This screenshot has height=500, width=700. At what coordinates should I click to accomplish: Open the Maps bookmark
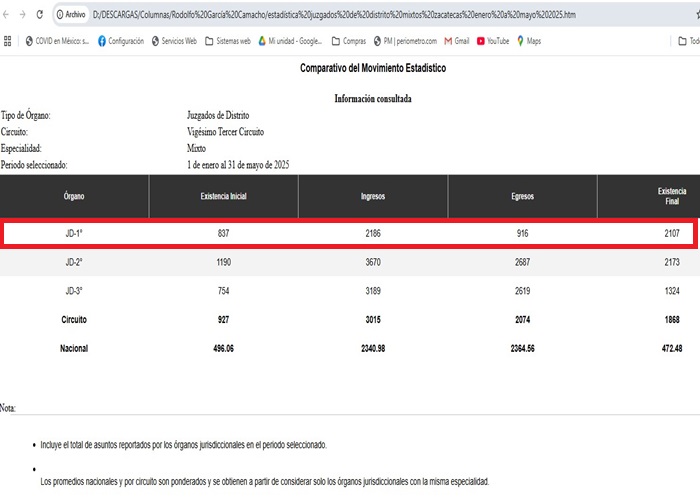(529, 41)
